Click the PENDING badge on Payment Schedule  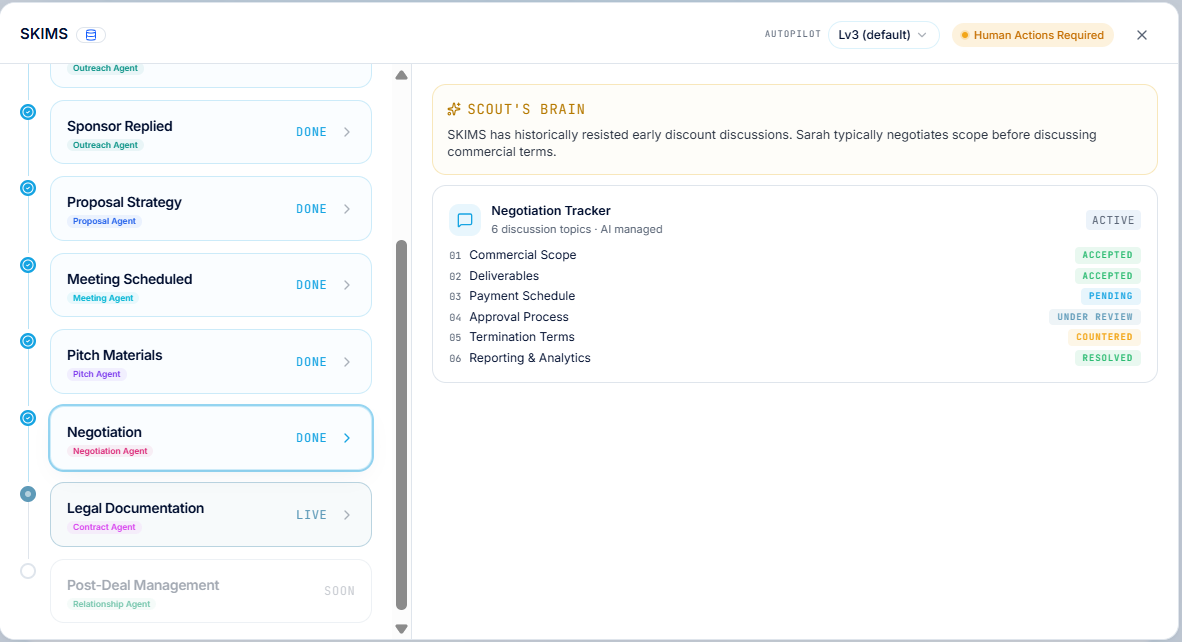[1110, 296]
